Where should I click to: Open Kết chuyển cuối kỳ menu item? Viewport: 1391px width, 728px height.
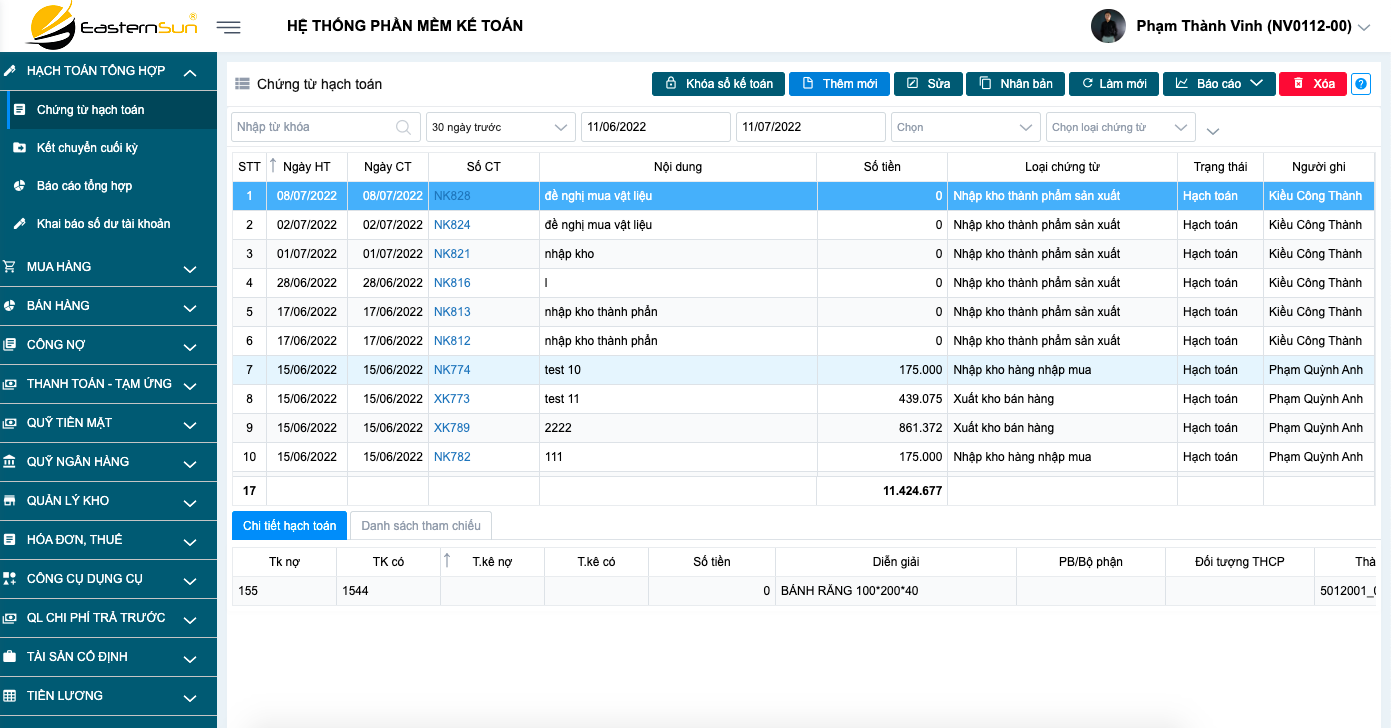coord(87,148)
